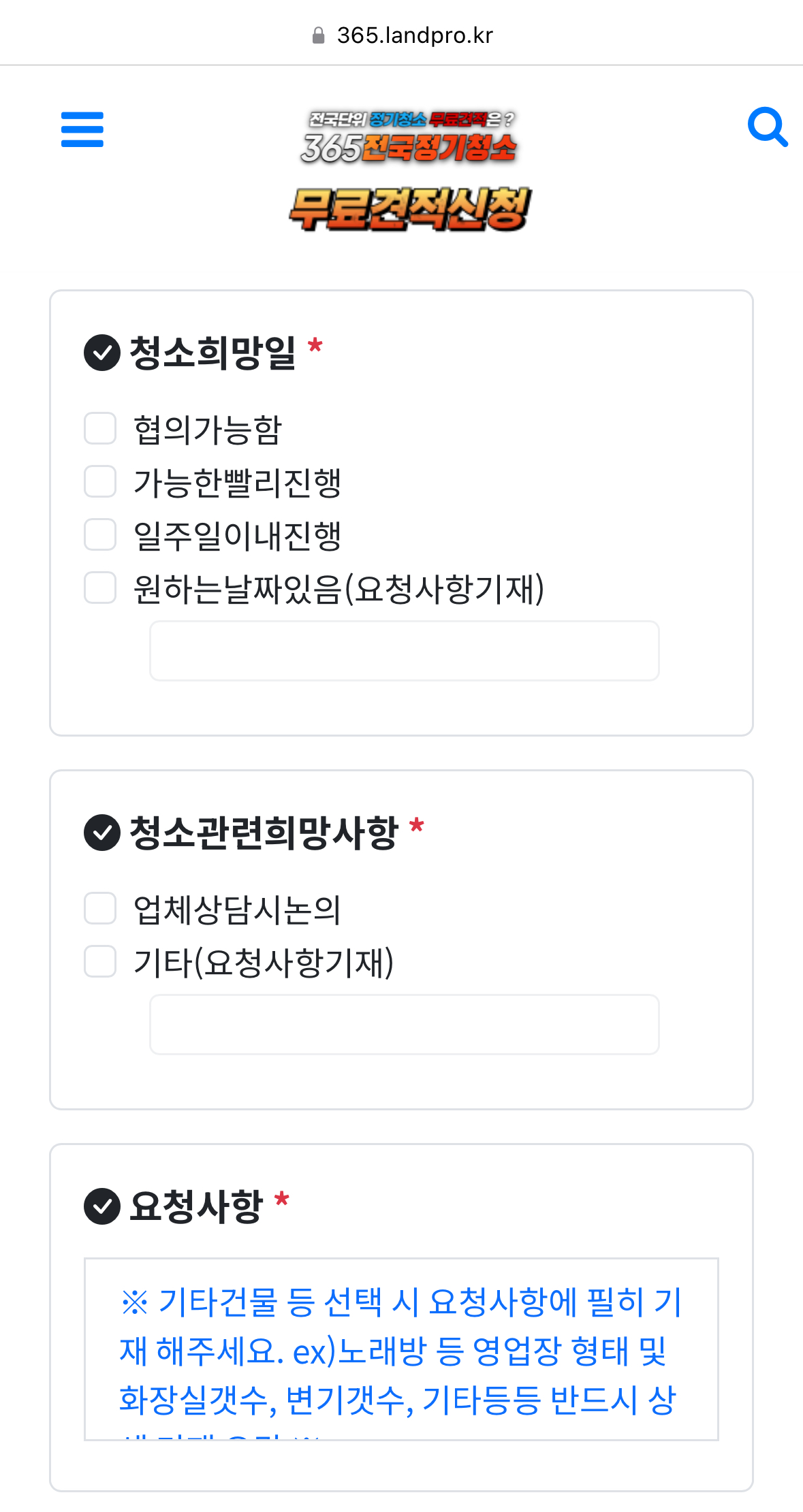This screenshot has height=1512, width=803.
Task: Tap the 365전국정기청소 logo
Action: pyautogui.click(x=409, y=138)
